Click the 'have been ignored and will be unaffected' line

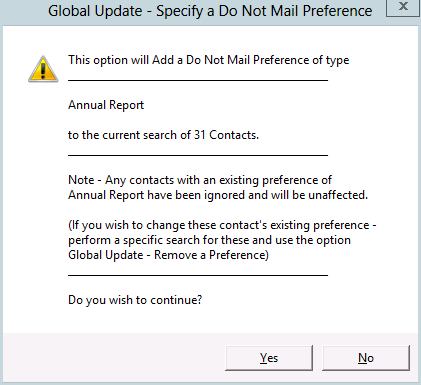click(x=218, y=195)
